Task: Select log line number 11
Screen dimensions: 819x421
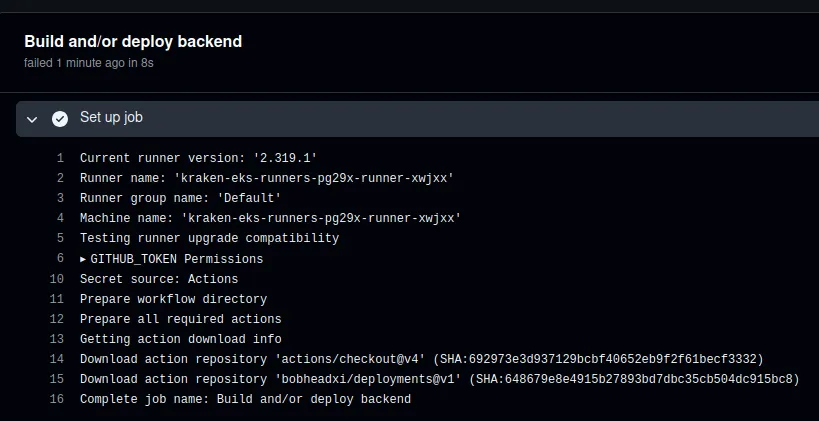Action: pos(57,299)
